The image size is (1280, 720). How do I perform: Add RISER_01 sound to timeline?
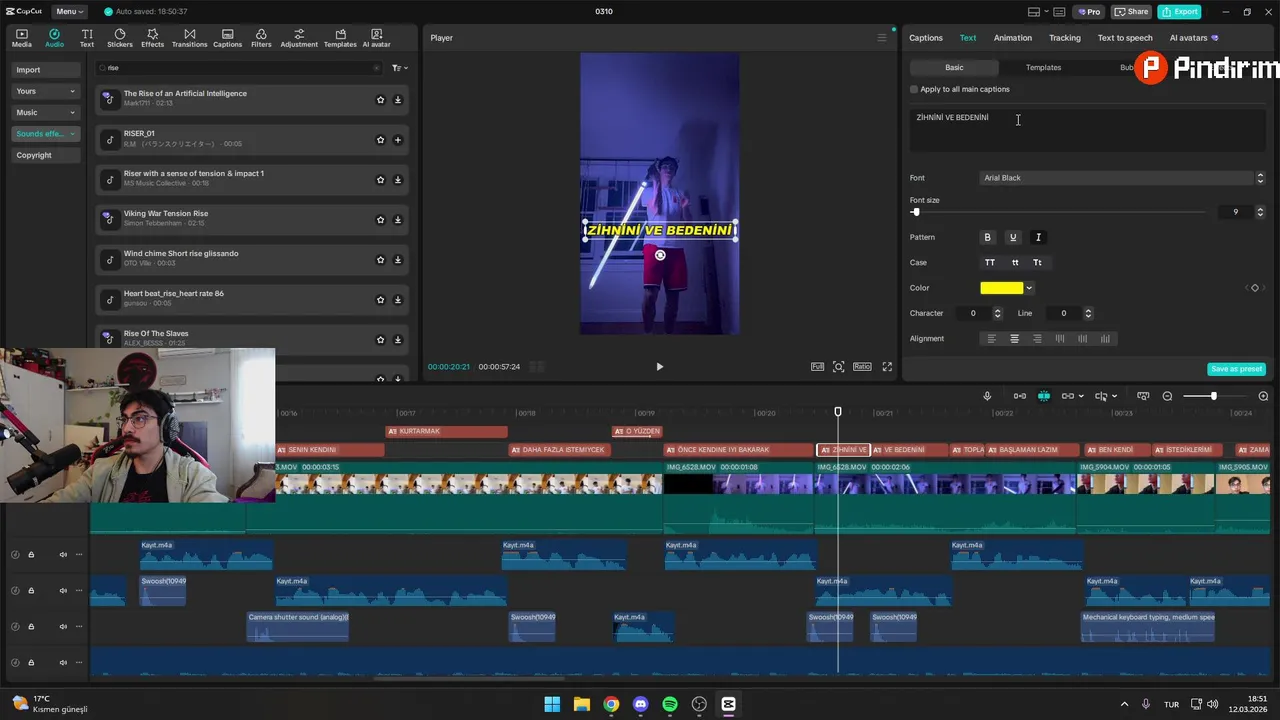tap(398, 140)
